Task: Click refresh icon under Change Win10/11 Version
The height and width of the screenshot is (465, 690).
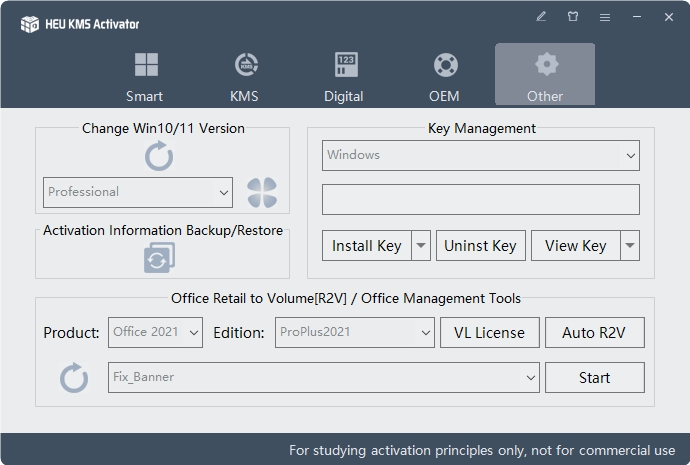Action: coord(159,156)
